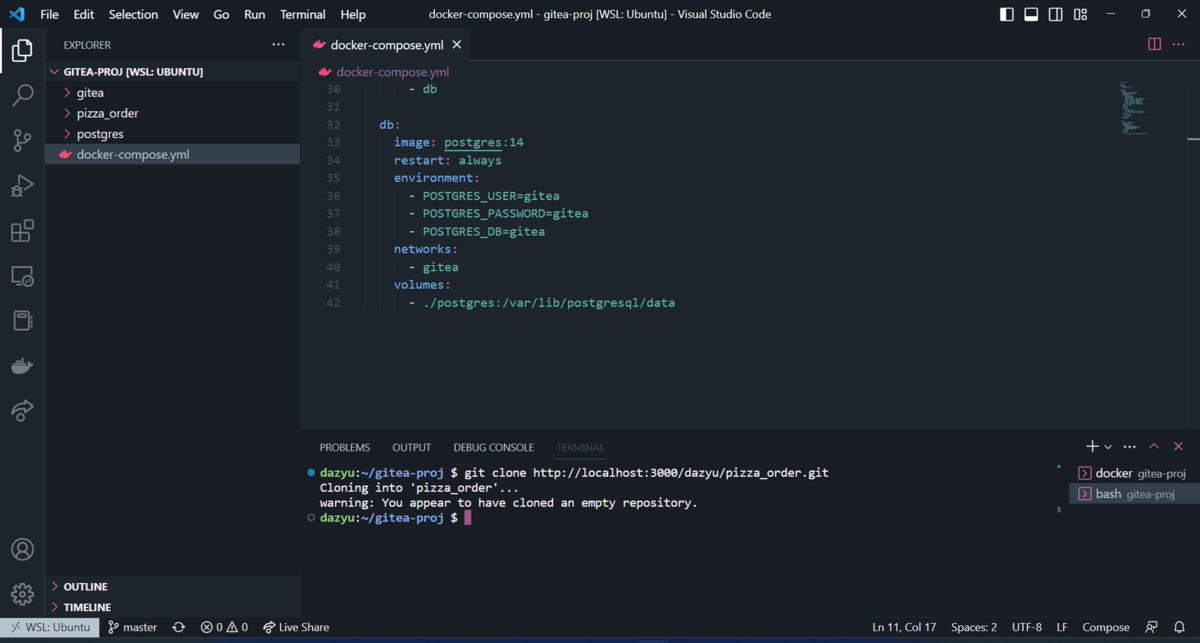Synchronize changes in status bar
The width and height of the screenshot is (1200, 643).
(179, 627)
